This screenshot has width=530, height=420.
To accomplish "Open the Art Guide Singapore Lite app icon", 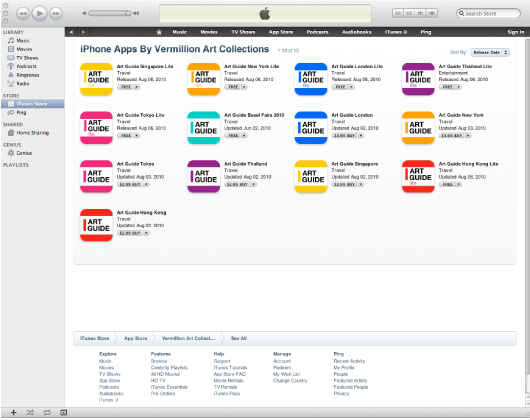I will [96, 79].
